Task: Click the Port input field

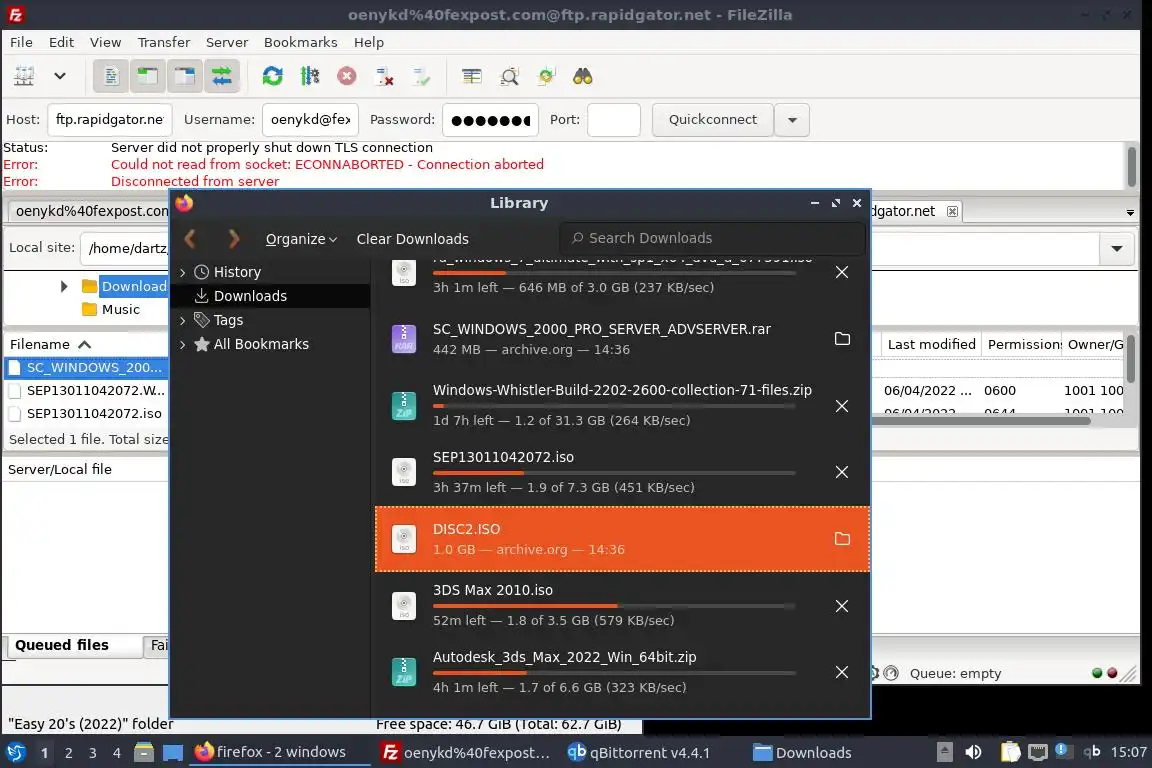Action: coord(613,120)
